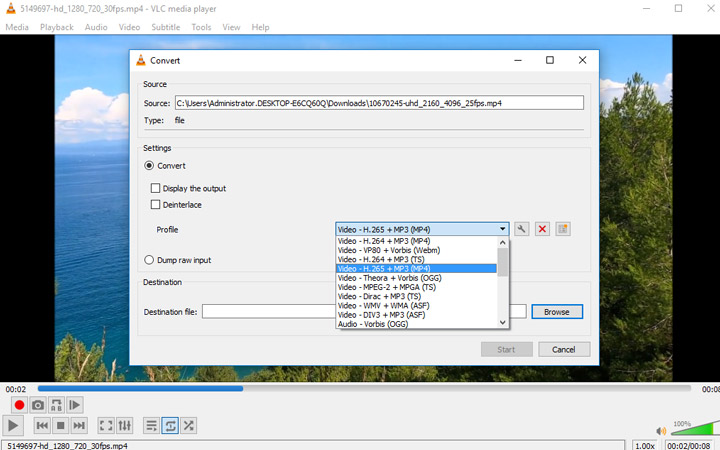Open the Audio menu
Screen dimensions: 720x450
click(x=96, y=27)
